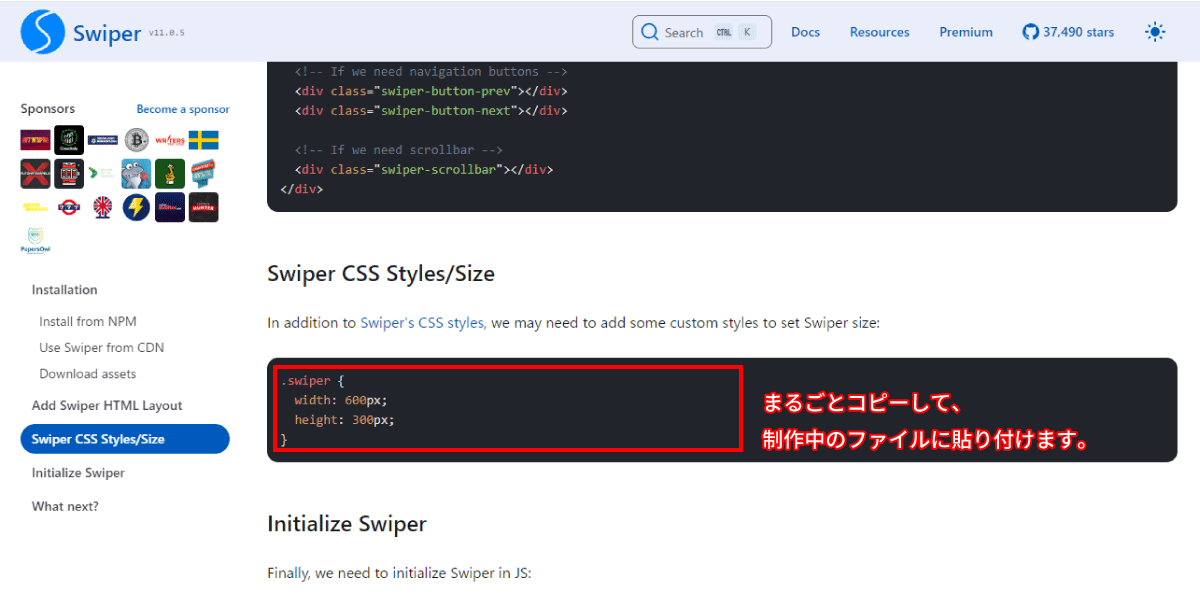Open the teal ribbon badge sponsor logo
The height and width of the screenshot is (600, 1200).
(x=204, y=174)
